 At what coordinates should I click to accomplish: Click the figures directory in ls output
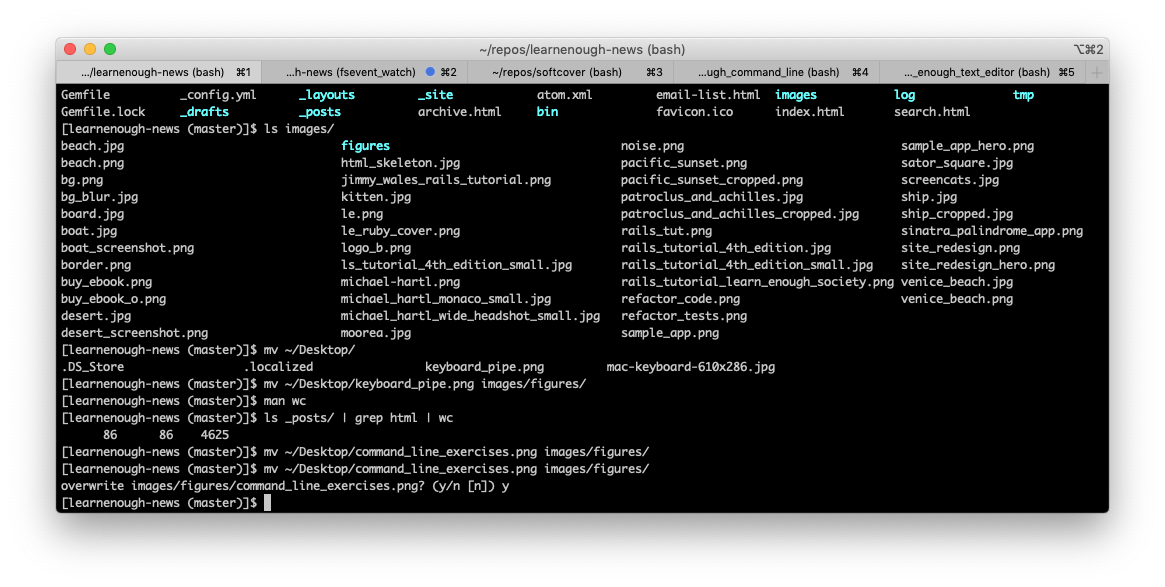[365, 146]
